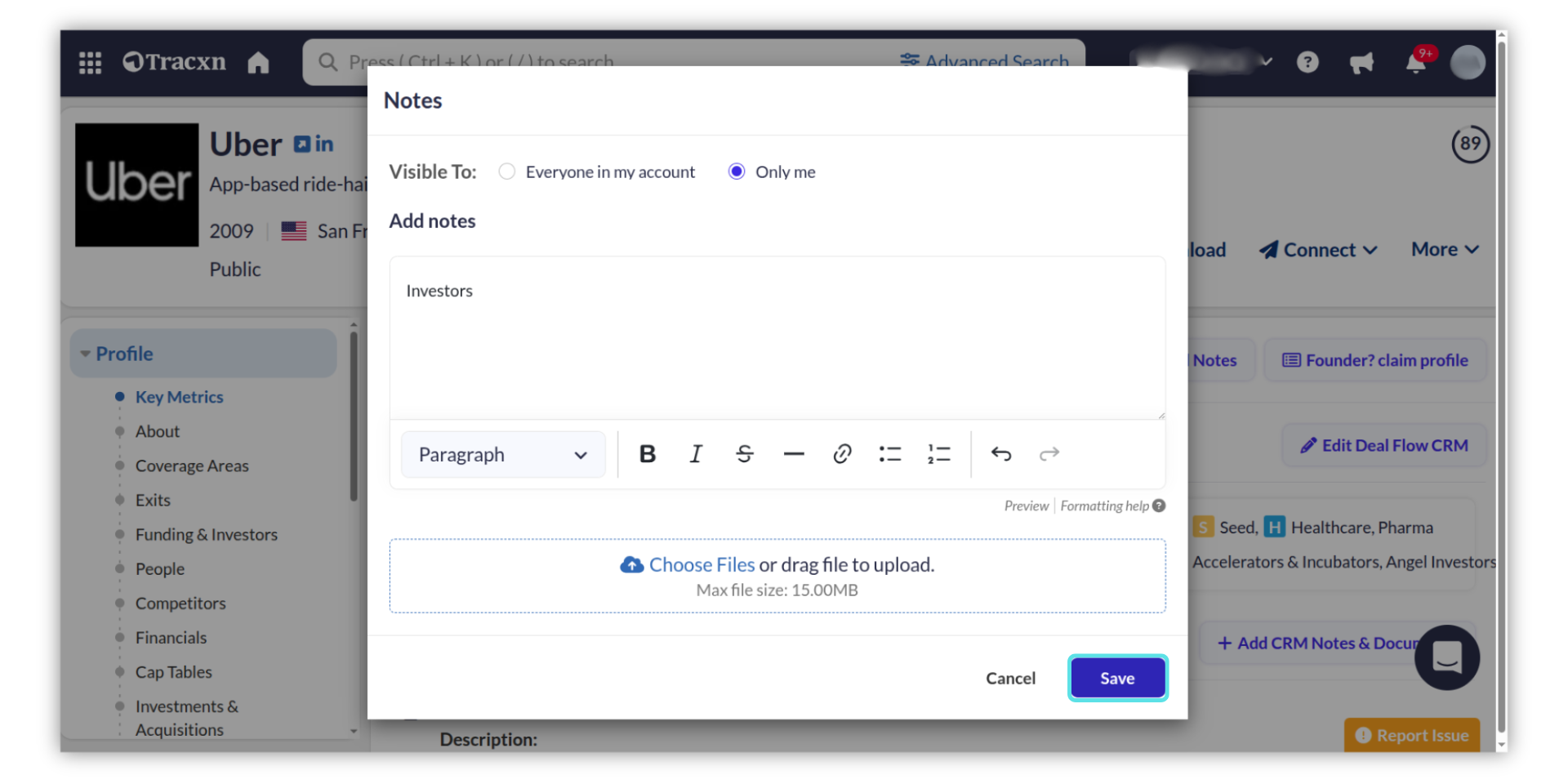Apply bold formatting in notes editor
The width and height of the screenshot is (1568, 784).
(x=648, y=454)
